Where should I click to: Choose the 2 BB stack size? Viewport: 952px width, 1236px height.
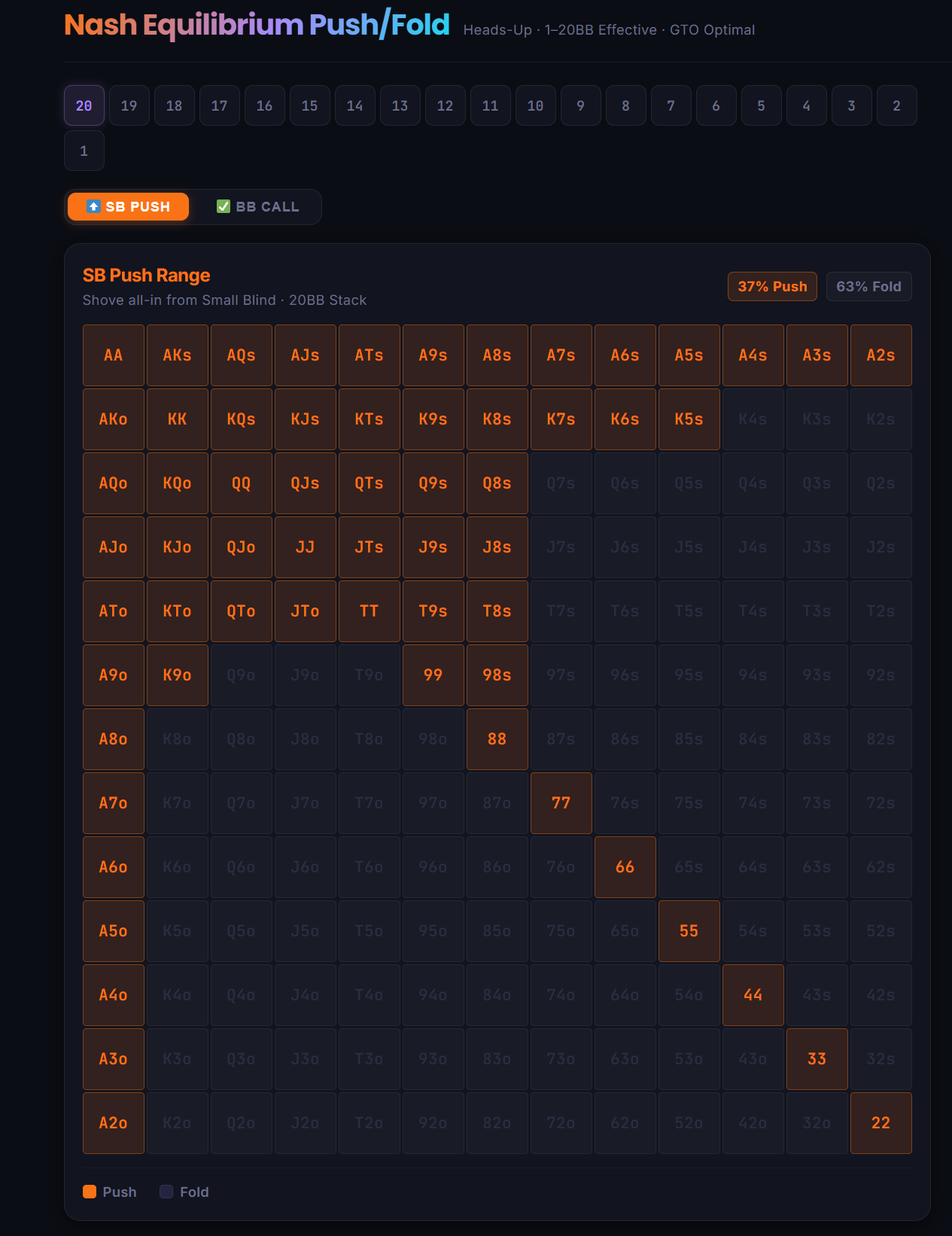[x=897, y=105]
